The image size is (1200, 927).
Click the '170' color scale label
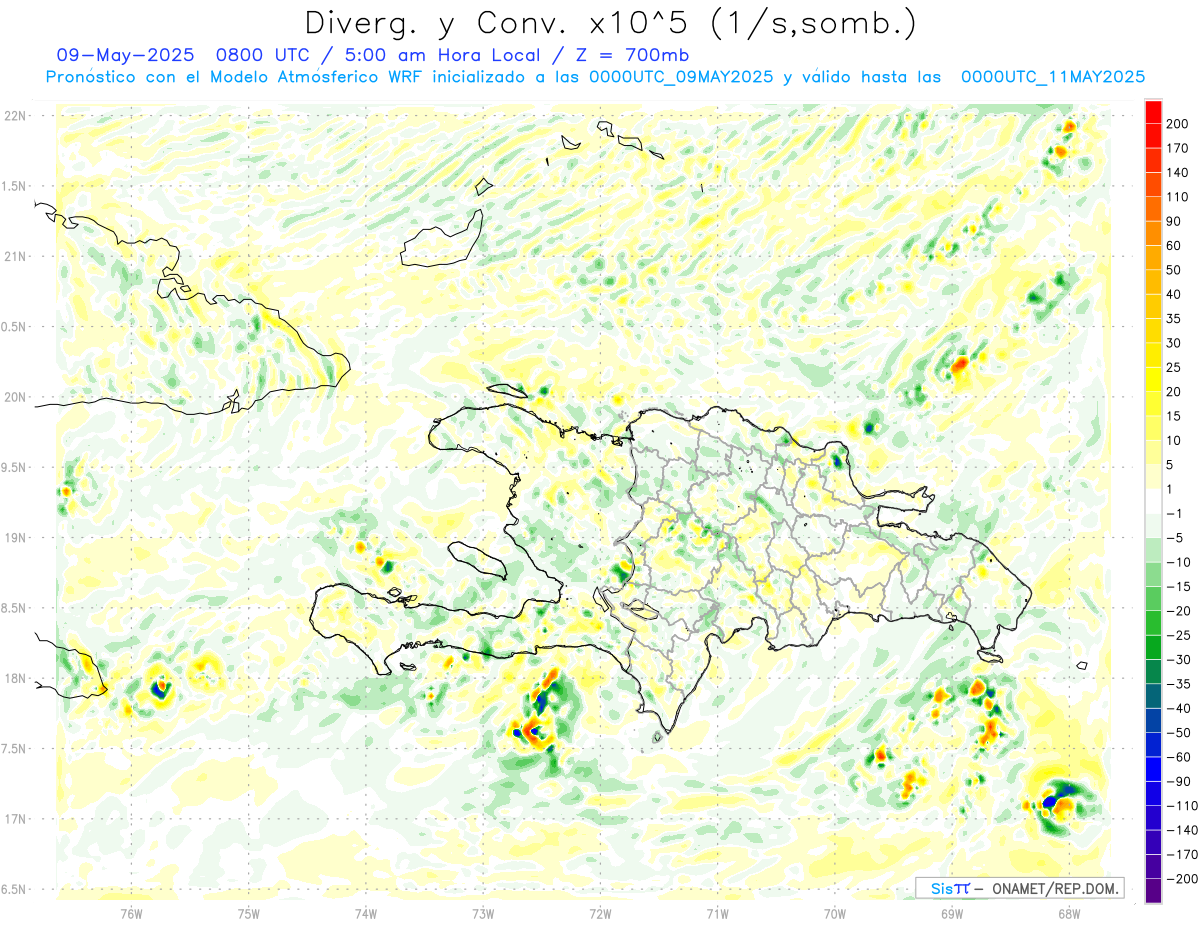tap(1178, 148)
